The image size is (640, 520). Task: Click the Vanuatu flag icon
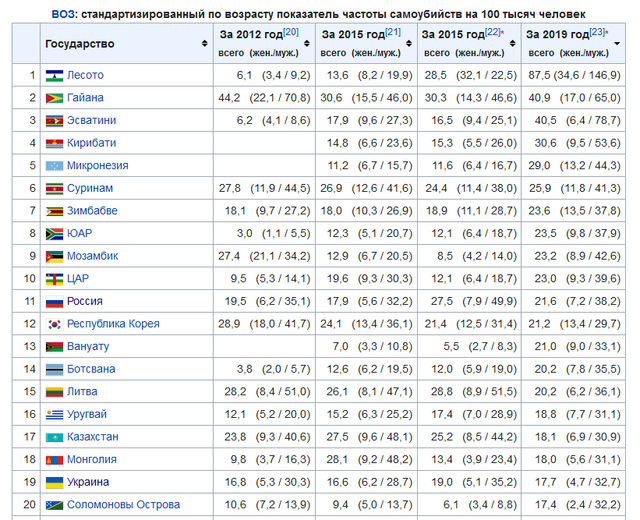(x=54, y=347)
